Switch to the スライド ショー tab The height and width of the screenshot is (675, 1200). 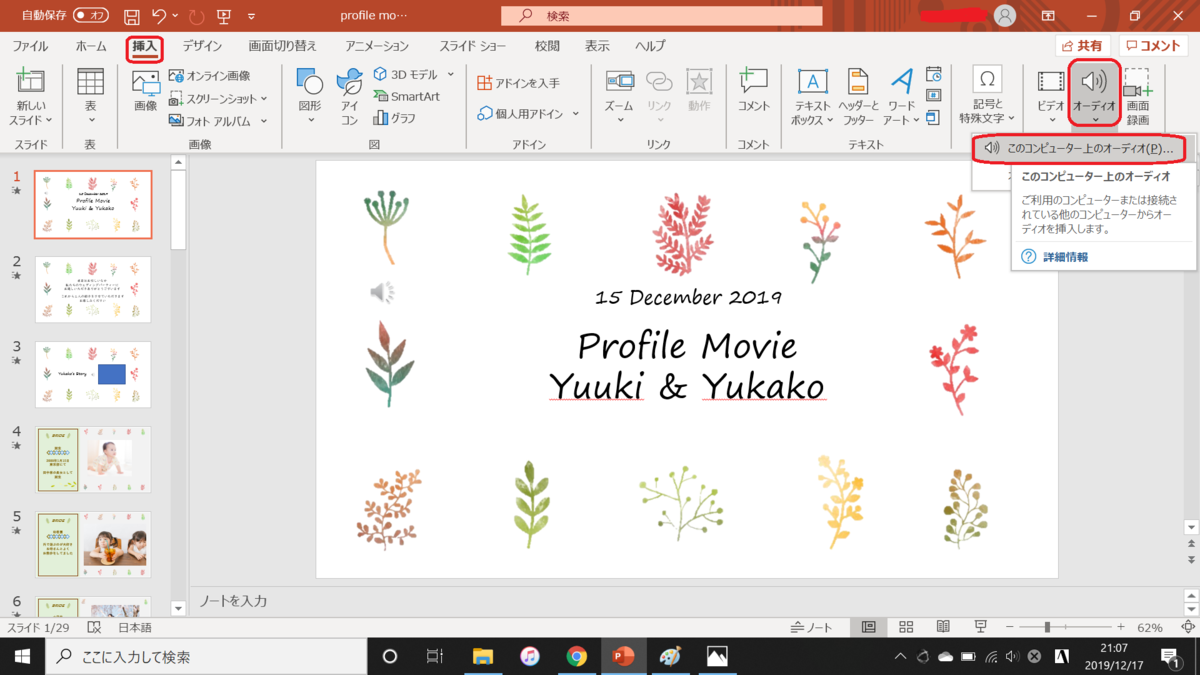472,46
